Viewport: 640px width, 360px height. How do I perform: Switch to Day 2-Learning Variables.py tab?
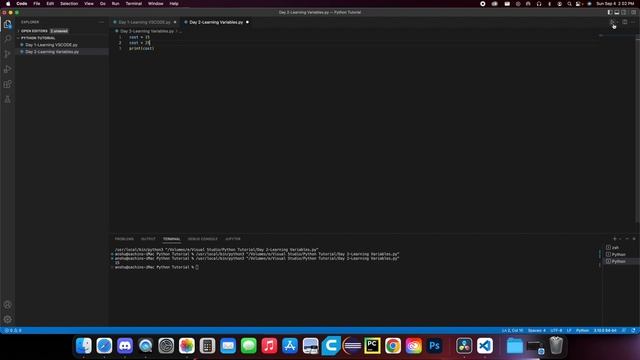coord(216,22)
